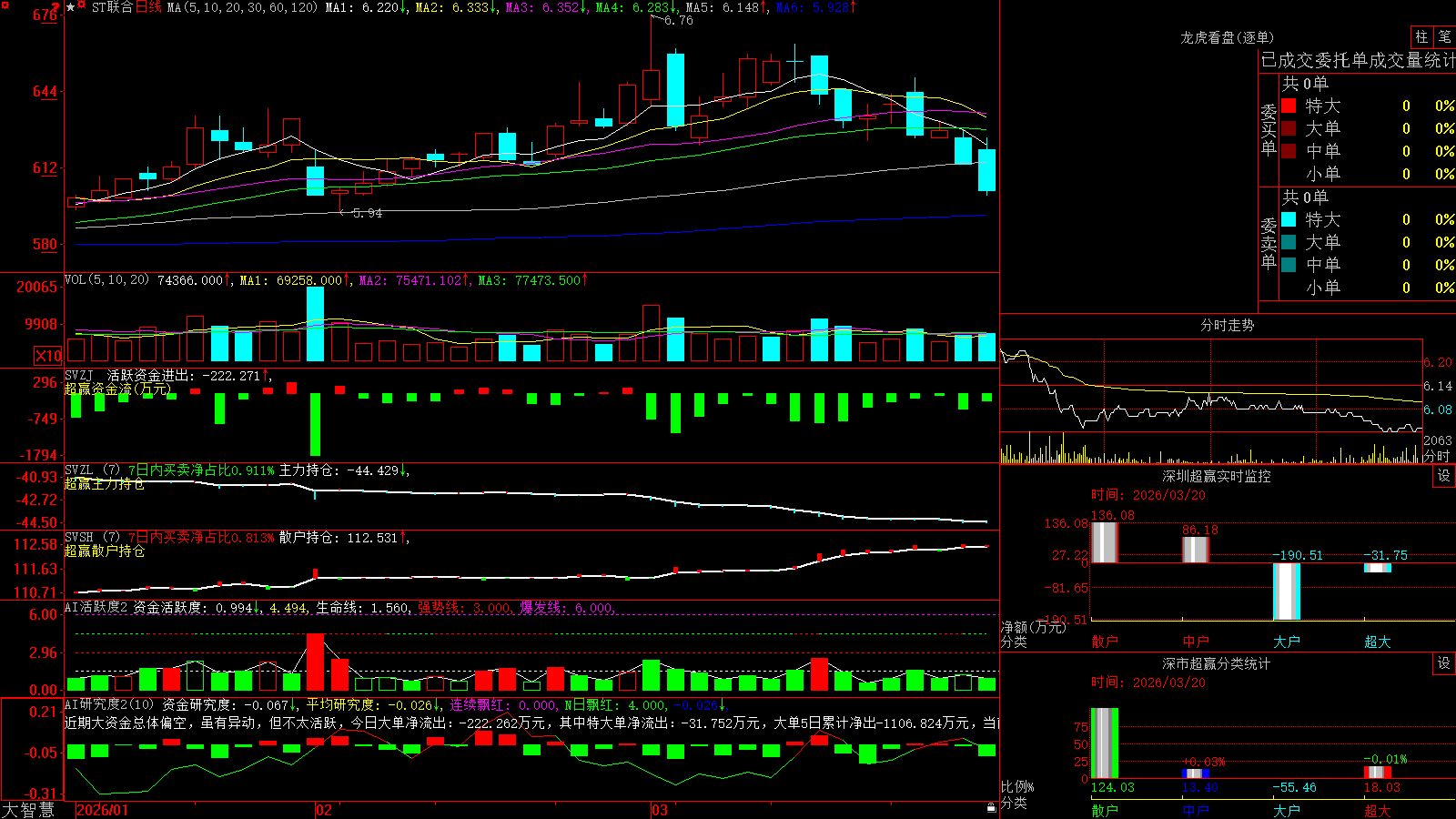Select the AI活跃度2 indicator title

point(96,607)
